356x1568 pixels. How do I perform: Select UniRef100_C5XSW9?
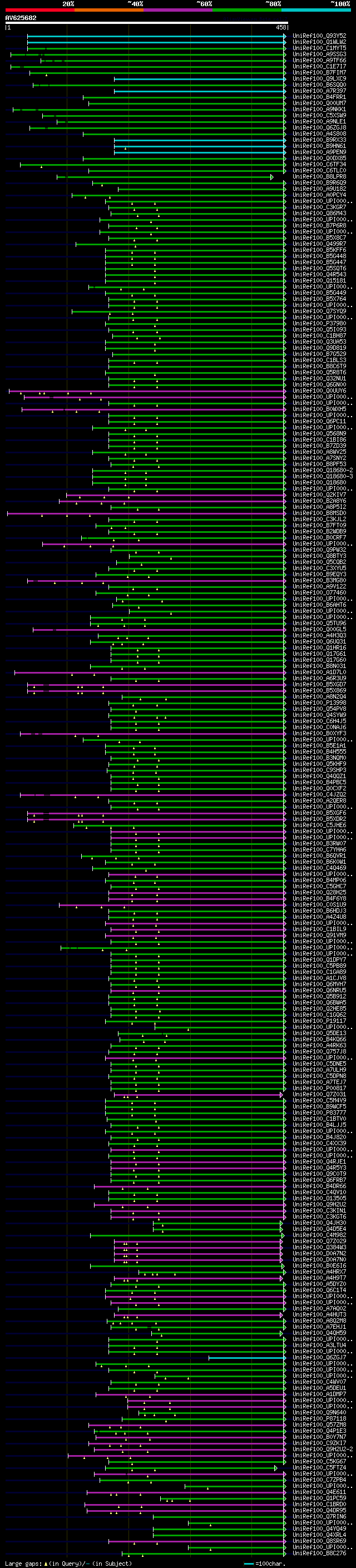[x=319, y=116]
